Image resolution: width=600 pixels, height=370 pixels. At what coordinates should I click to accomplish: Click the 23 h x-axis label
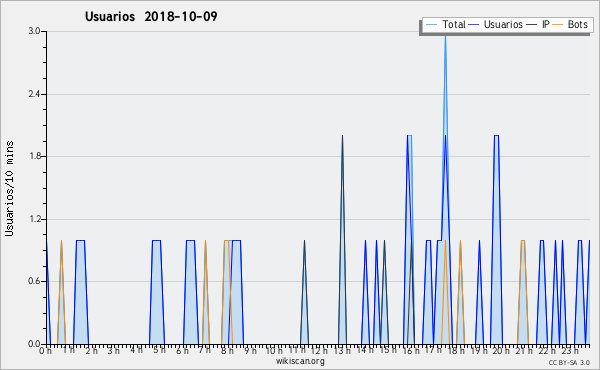coord(570,351)
